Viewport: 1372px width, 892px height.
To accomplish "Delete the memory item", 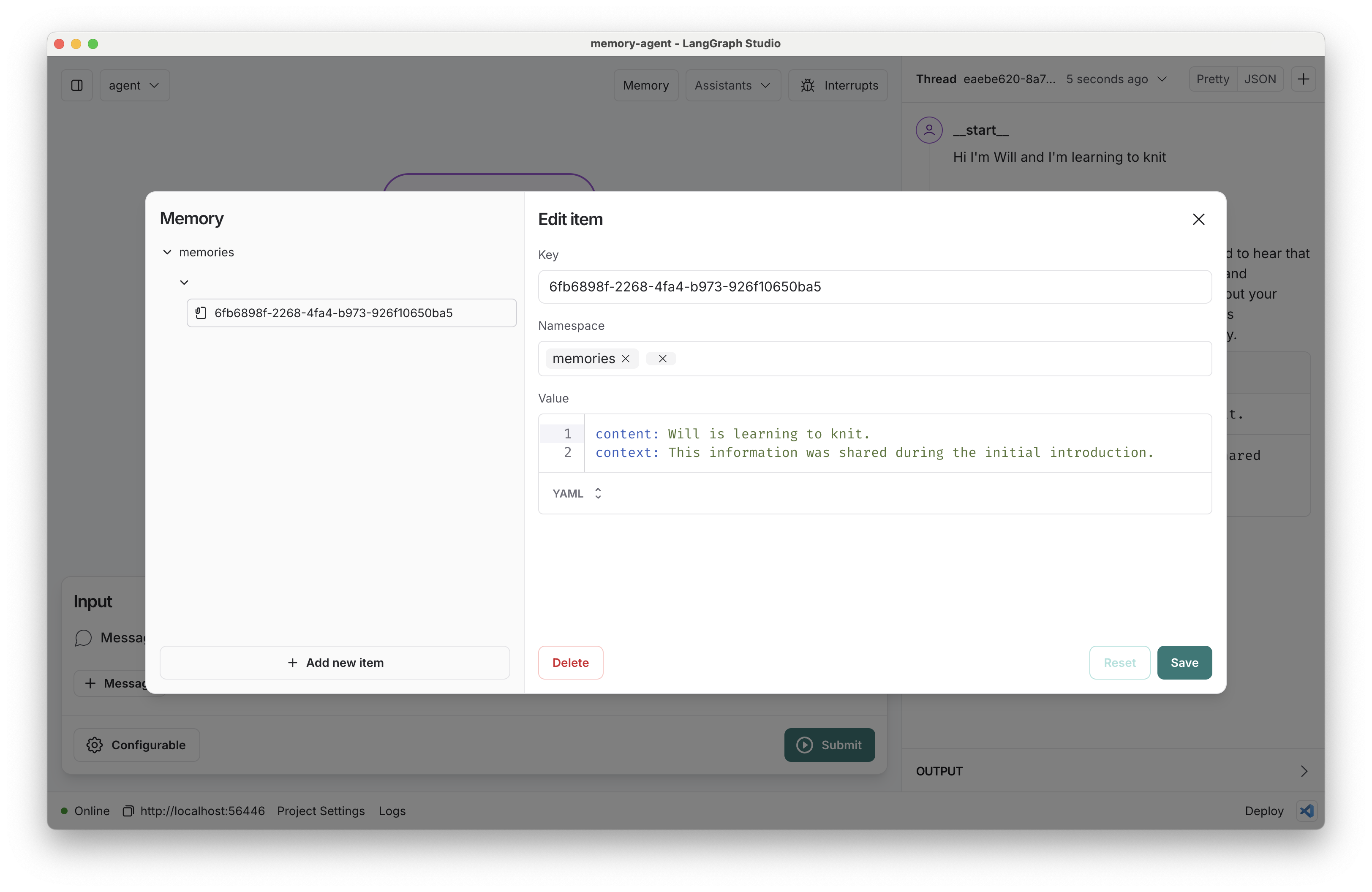I will pyautogui.click(x=570, y=663).
